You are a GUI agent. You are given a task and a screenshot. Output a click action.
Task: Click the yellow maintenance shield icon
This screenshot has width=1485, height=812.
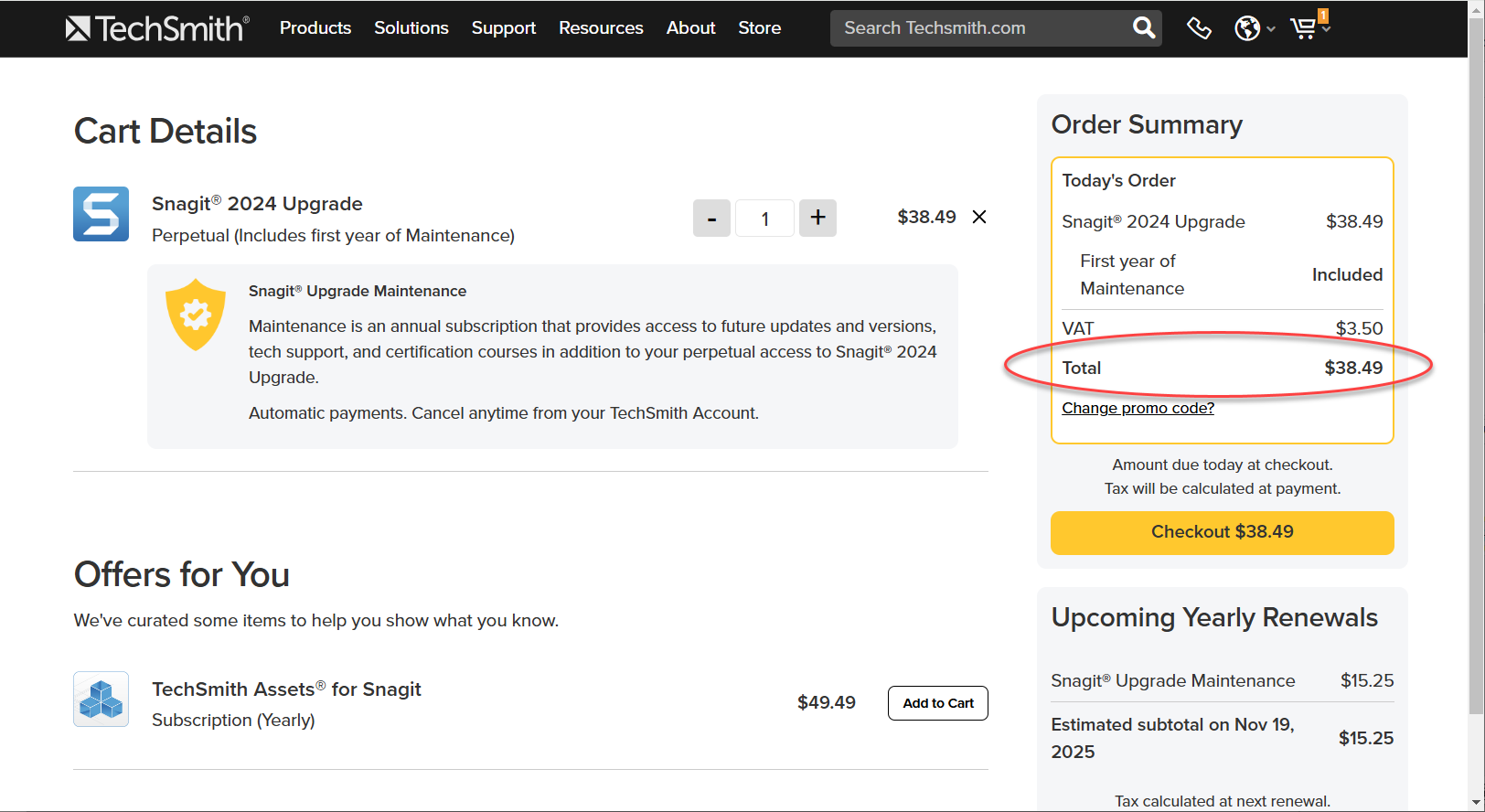click(196, 315)
